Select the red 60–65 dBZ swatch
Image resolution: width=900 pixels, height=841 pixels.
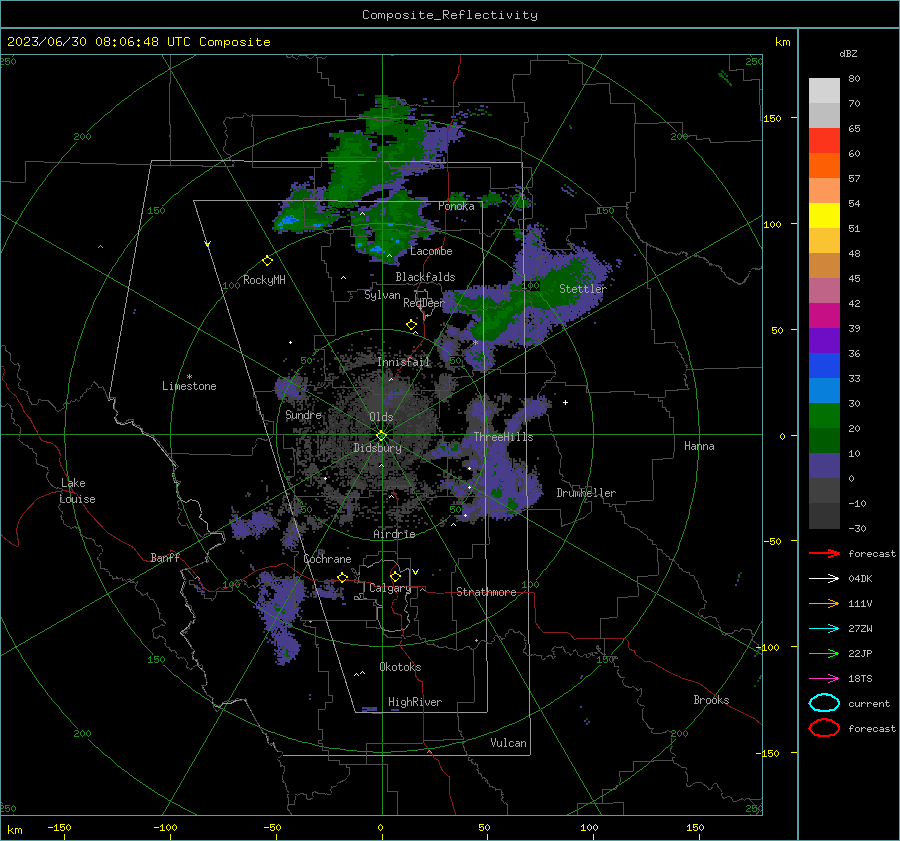824,141
